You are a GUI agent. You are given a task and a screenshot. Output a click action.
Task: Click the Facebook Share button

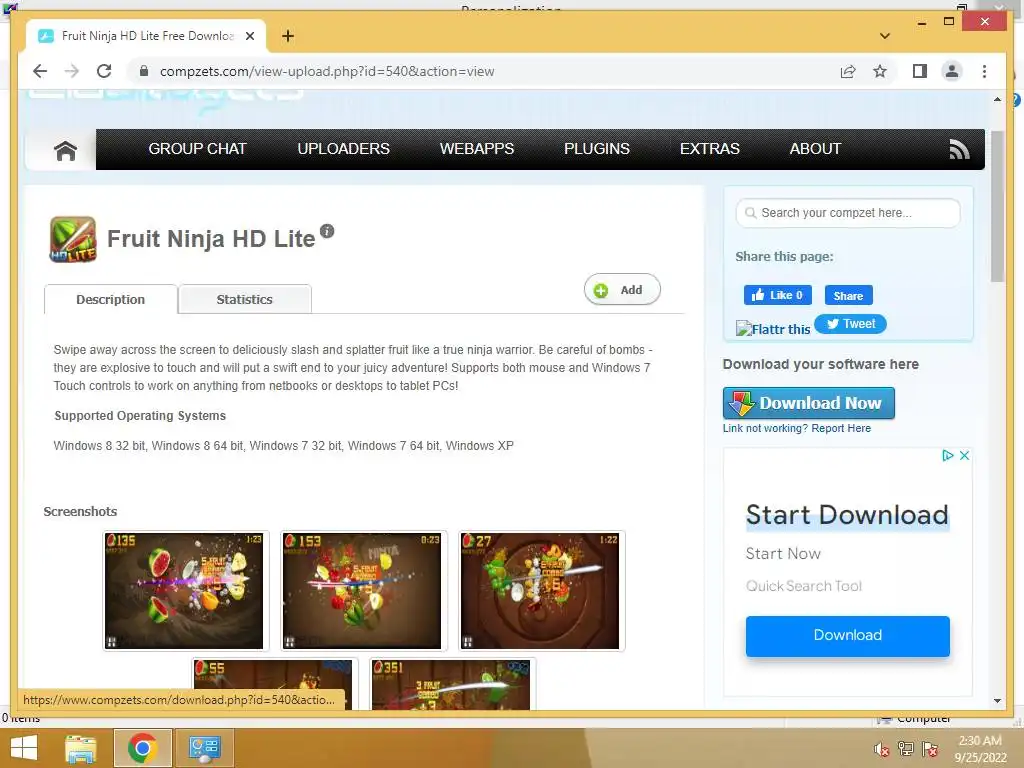tap(848, 296)
